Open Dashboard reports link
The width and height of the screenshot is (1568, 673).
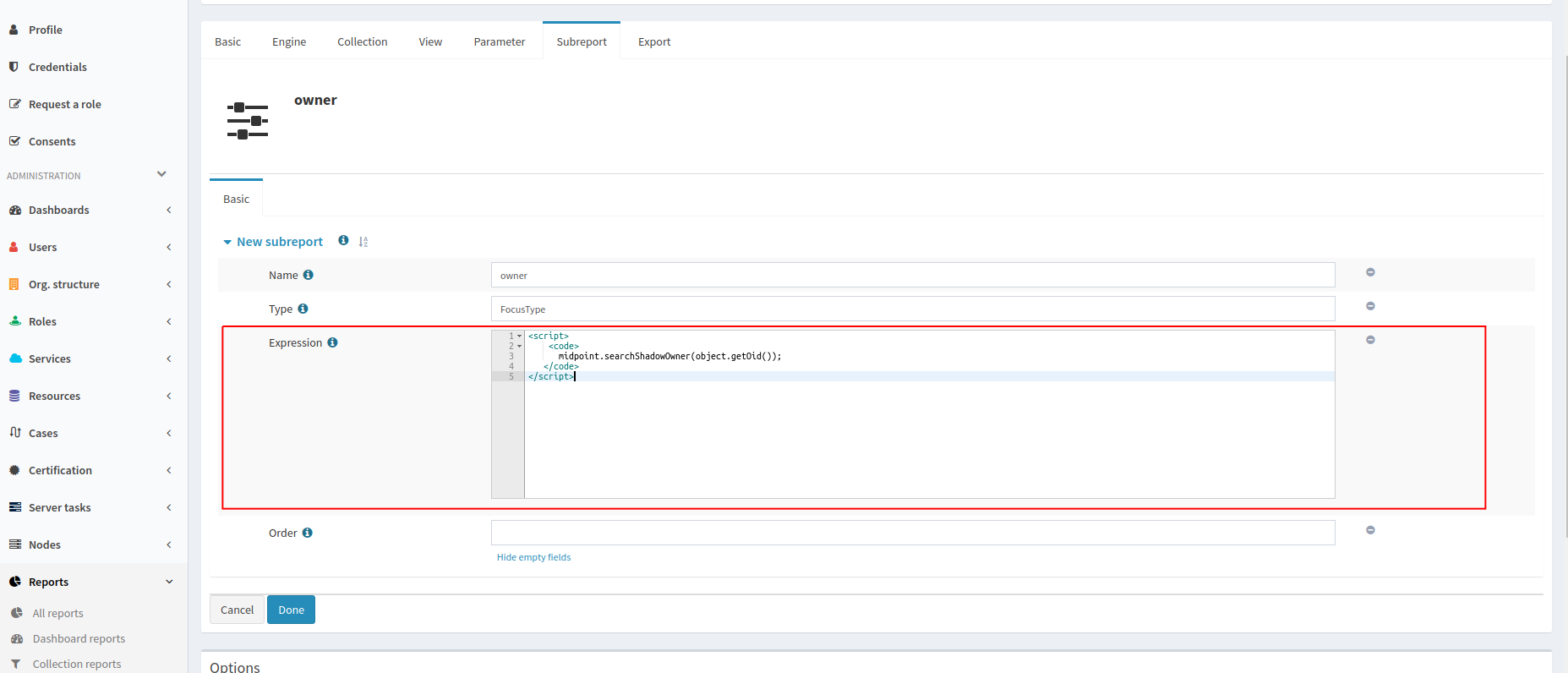(x=79, y=638)
